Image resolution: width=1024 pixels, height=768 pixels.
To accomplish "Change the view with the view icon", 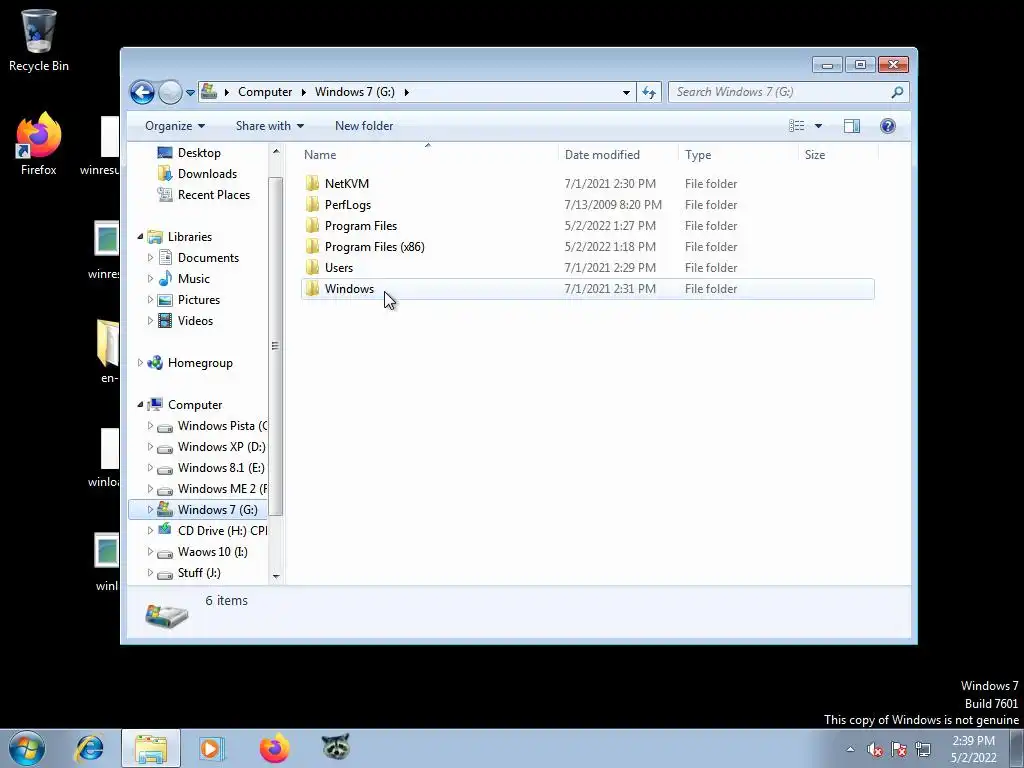I will coord(796,126).
